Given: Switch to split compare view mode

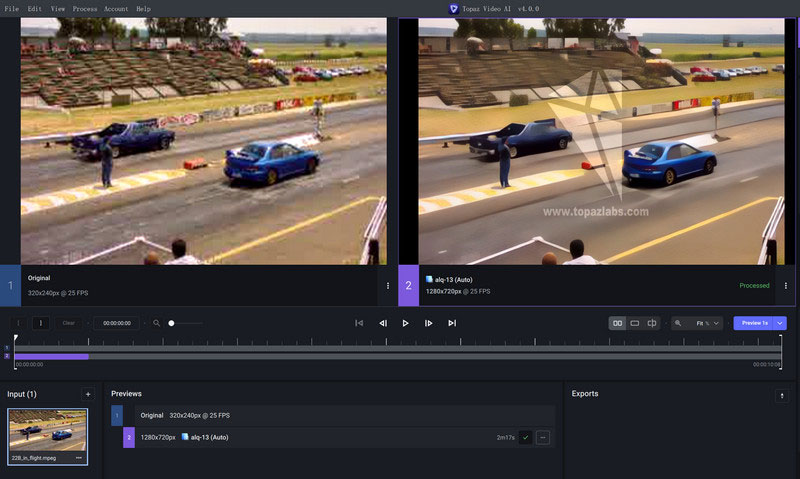Looking at the screenshot, I should (x=652, y=323).
